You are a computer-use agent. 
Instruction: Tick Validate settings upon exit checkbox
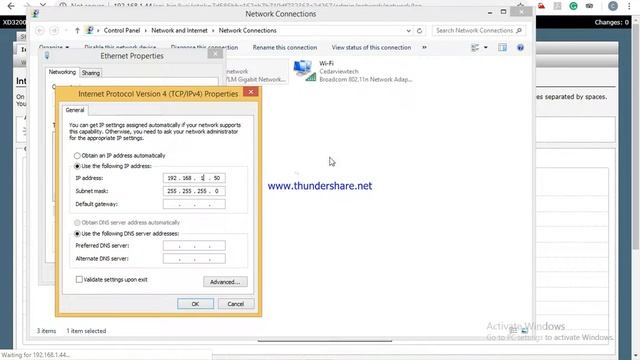(79, 280)
